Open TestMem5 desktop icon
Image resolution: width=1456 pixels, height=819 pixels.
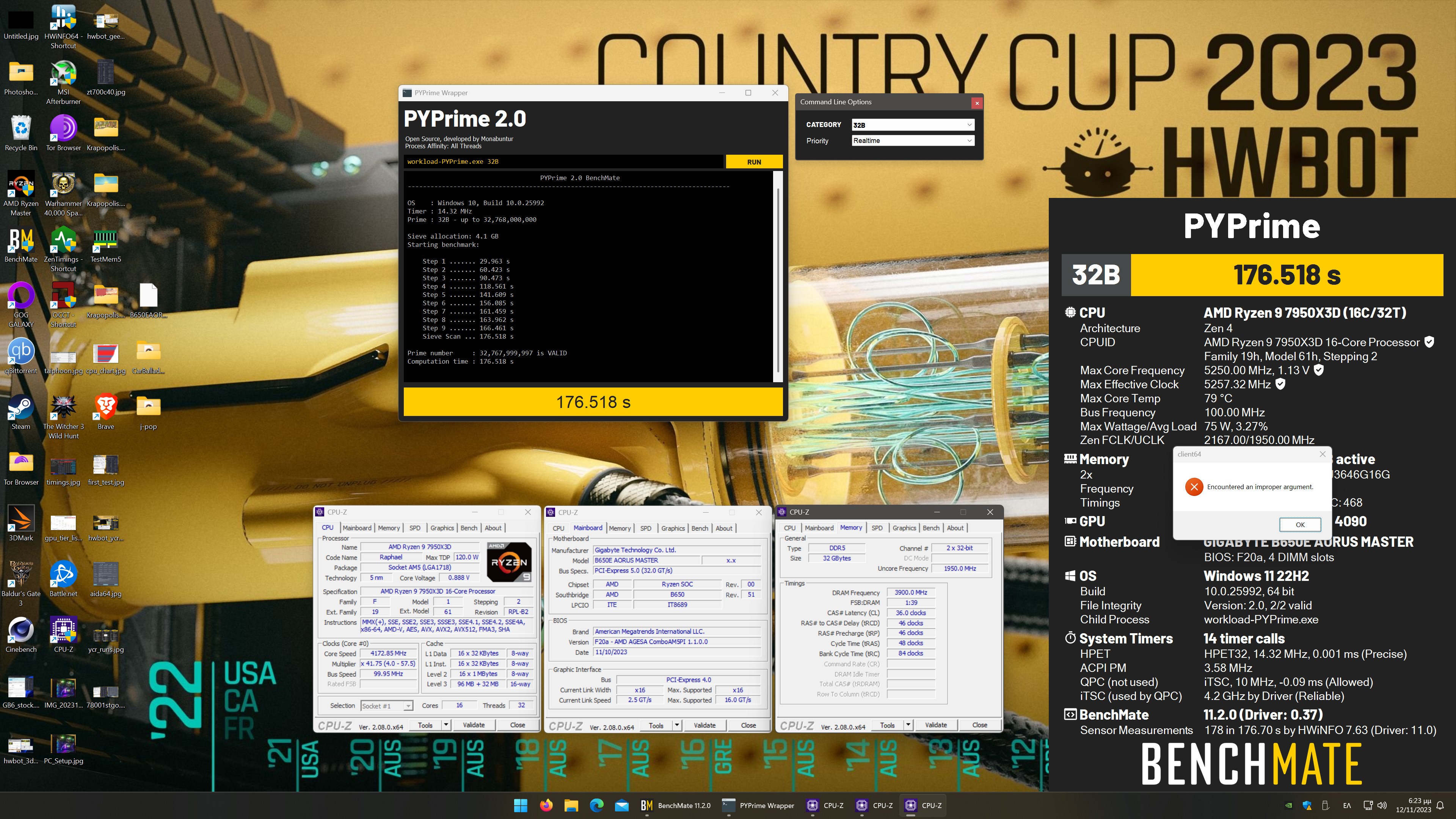coord(106,245)
